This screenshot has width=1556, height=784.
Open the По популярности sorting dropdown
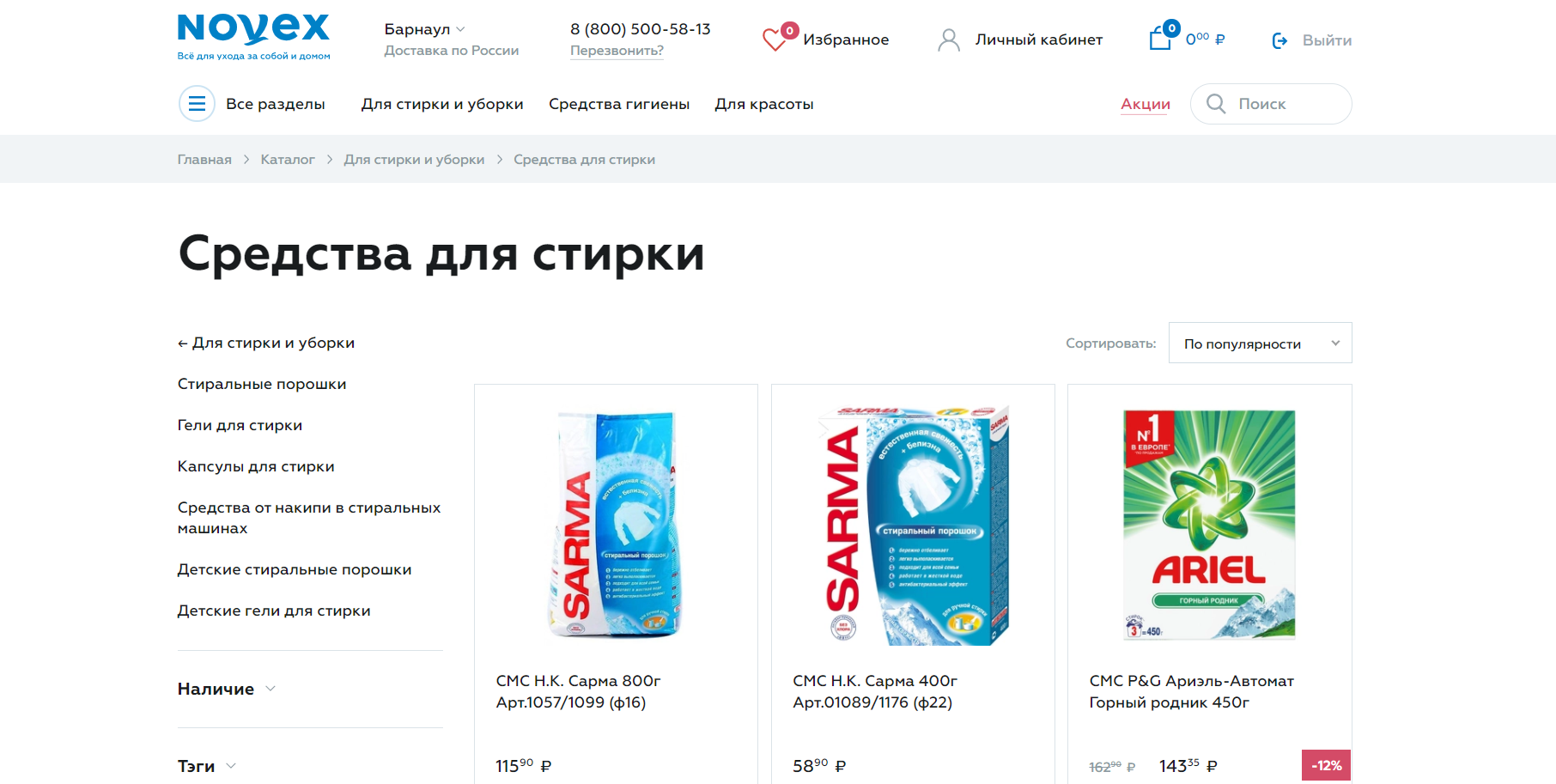pos(1260,343)
